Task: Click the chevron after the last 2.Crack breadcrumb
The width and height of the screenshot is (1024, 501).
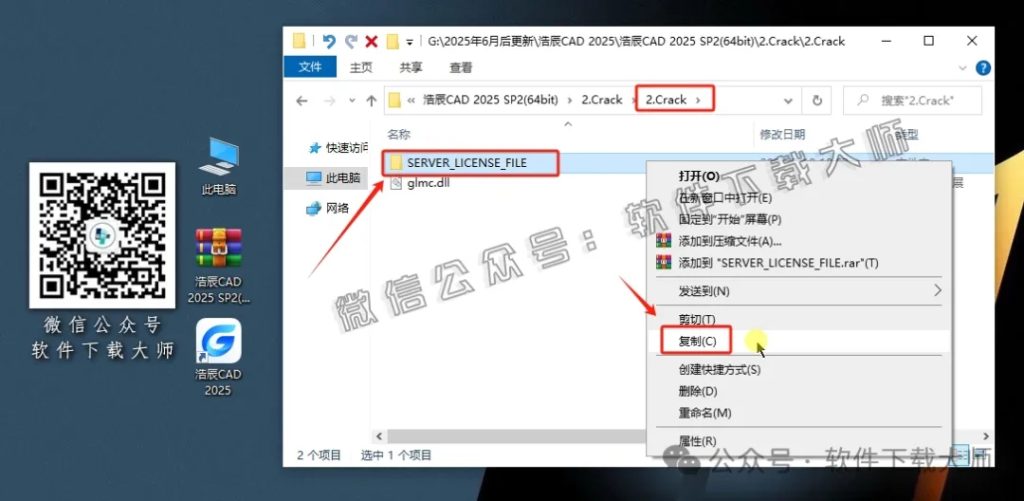Action: point(699,100)
